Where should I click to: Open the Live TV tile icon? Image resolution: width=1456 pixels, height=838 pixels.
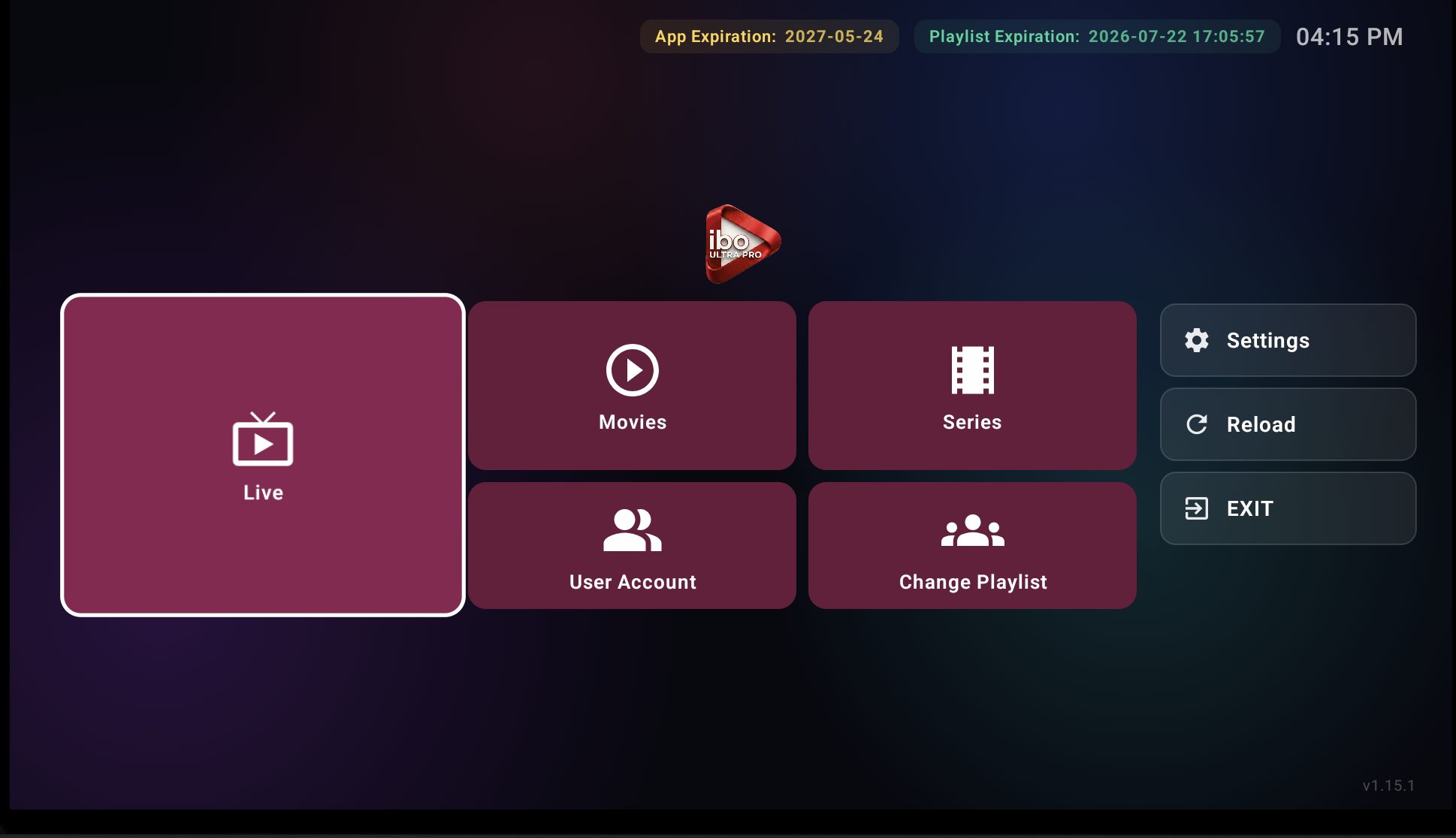(263, 439)
